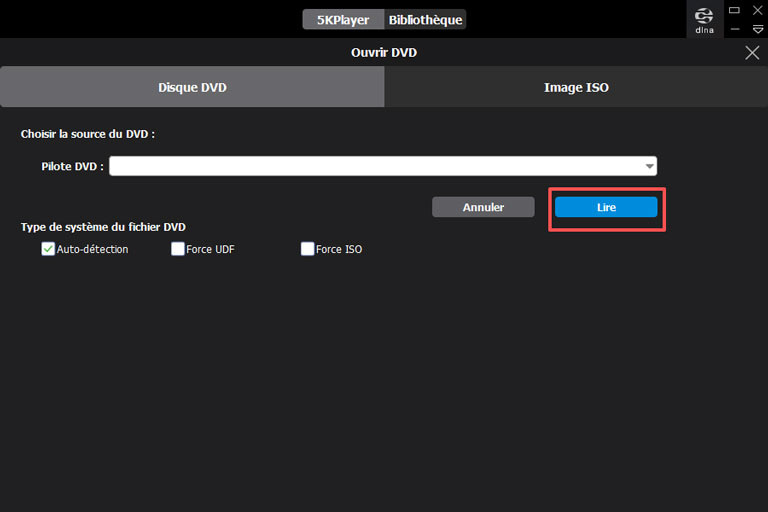Close the 5KPlayer application window
This screenshot has width=768, height=512.
point(758,10)
